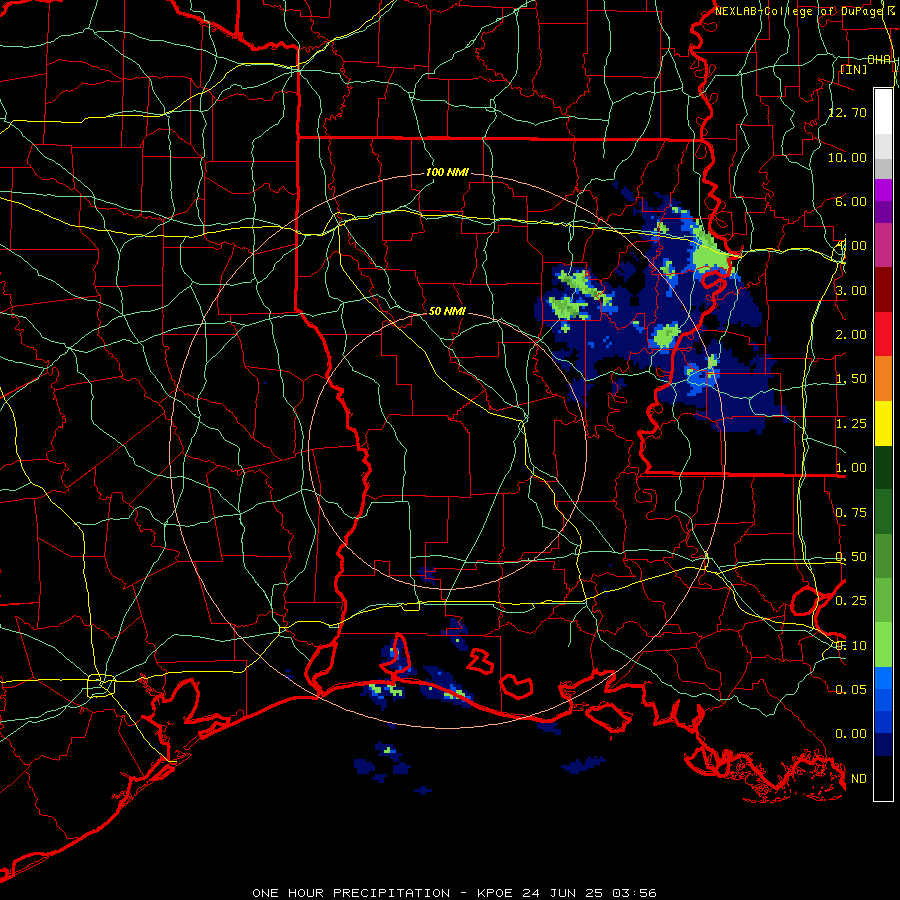The image size is (900, 900).
Task: Click the 6.00 legend value
Action: [x=851, y=201]
